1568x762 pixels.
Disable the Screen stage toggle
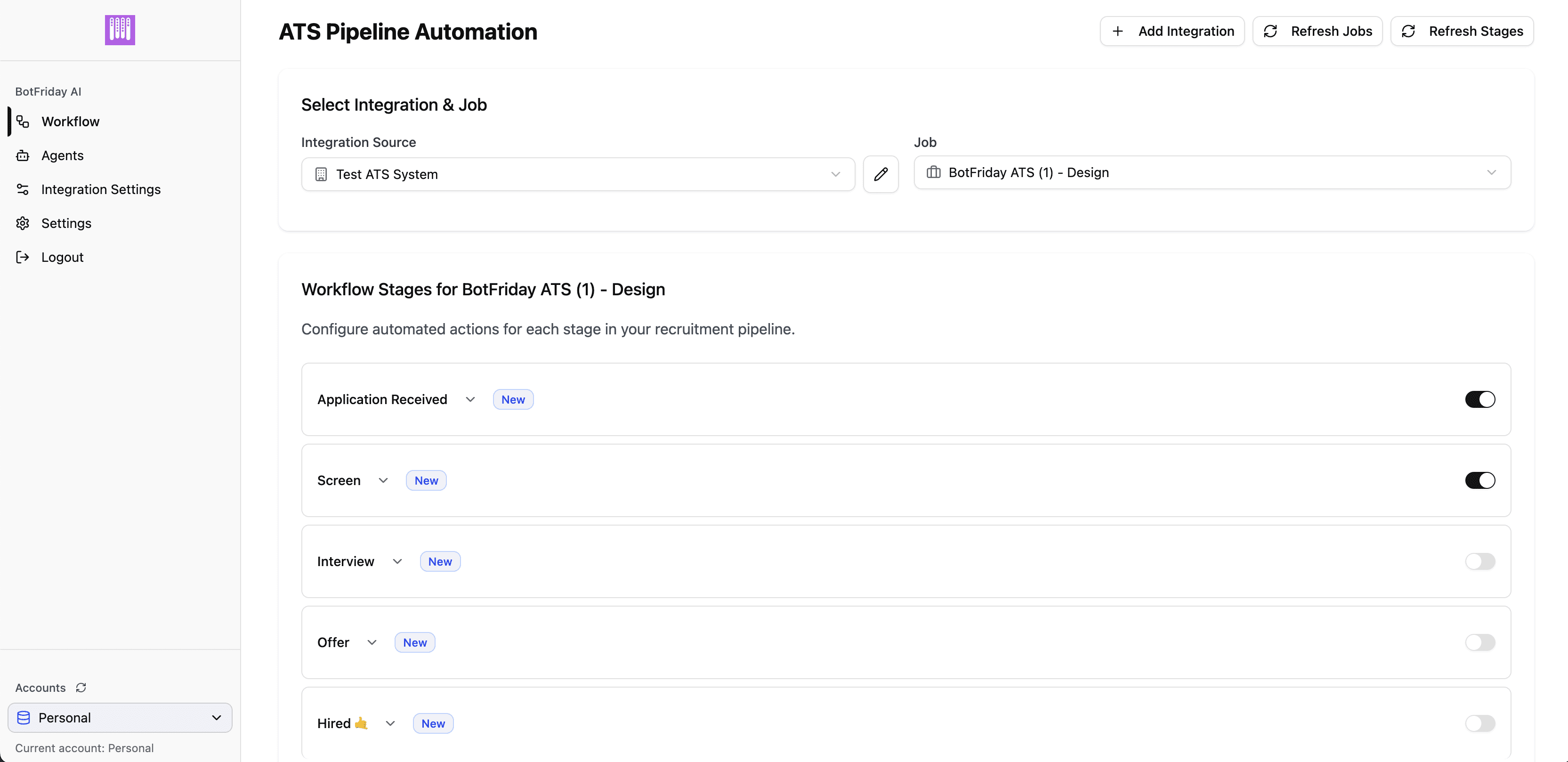(x=1480, y=480)
